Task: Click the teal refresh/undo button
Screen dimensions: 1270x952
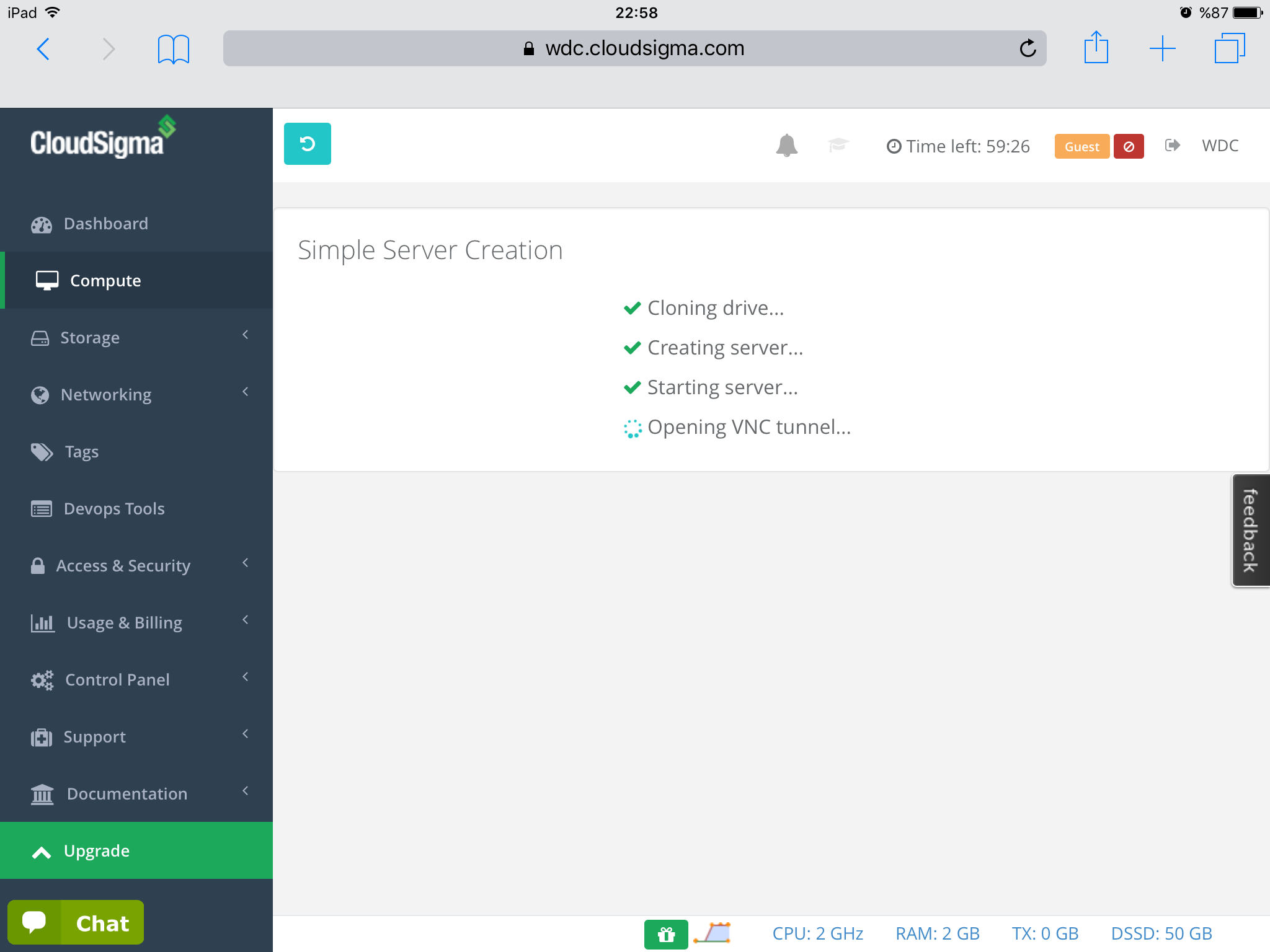Action: [307, 144]
